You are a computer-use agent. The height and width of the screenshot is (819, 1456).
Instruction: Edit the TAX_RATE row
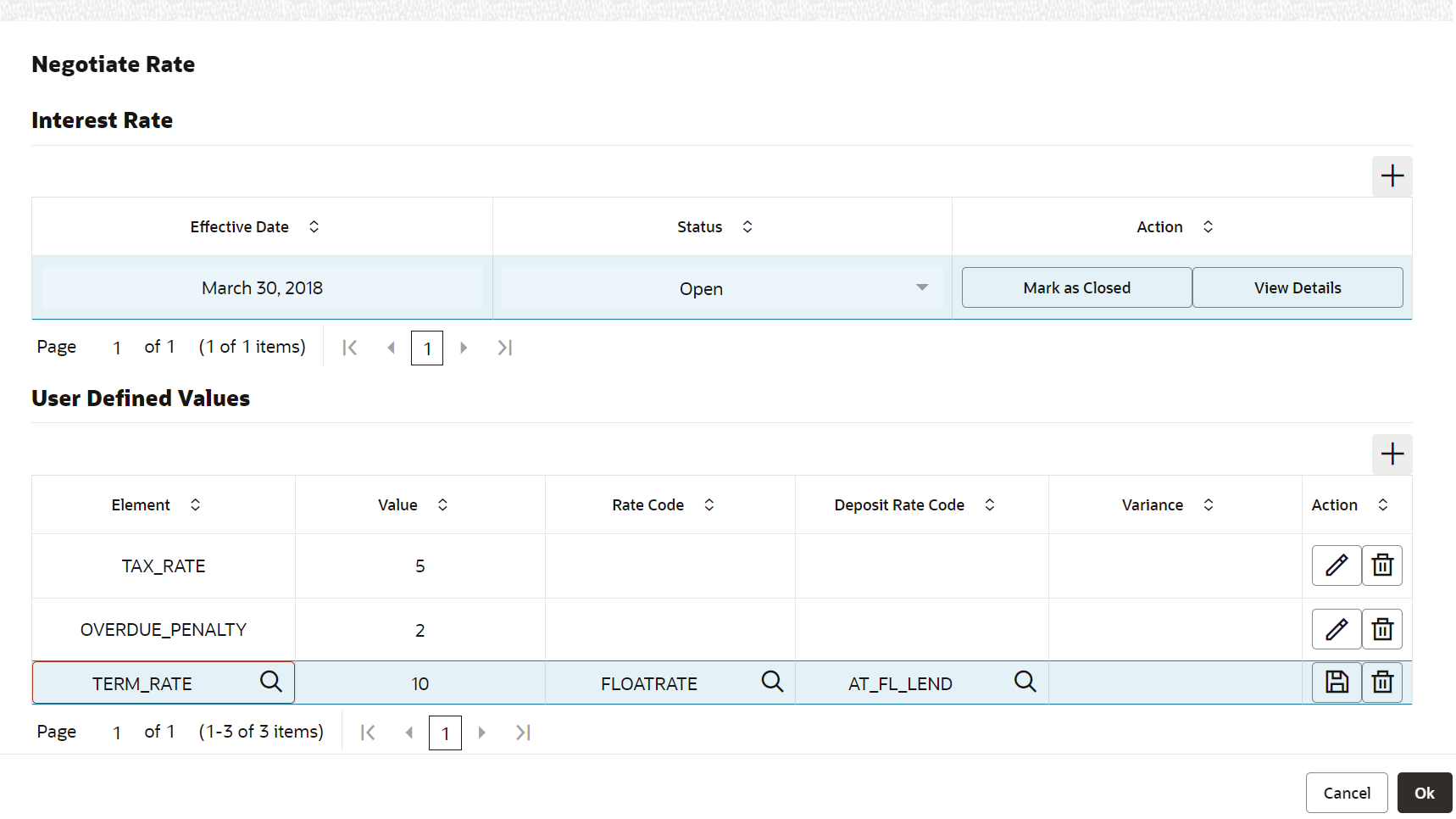point(1337,565)
